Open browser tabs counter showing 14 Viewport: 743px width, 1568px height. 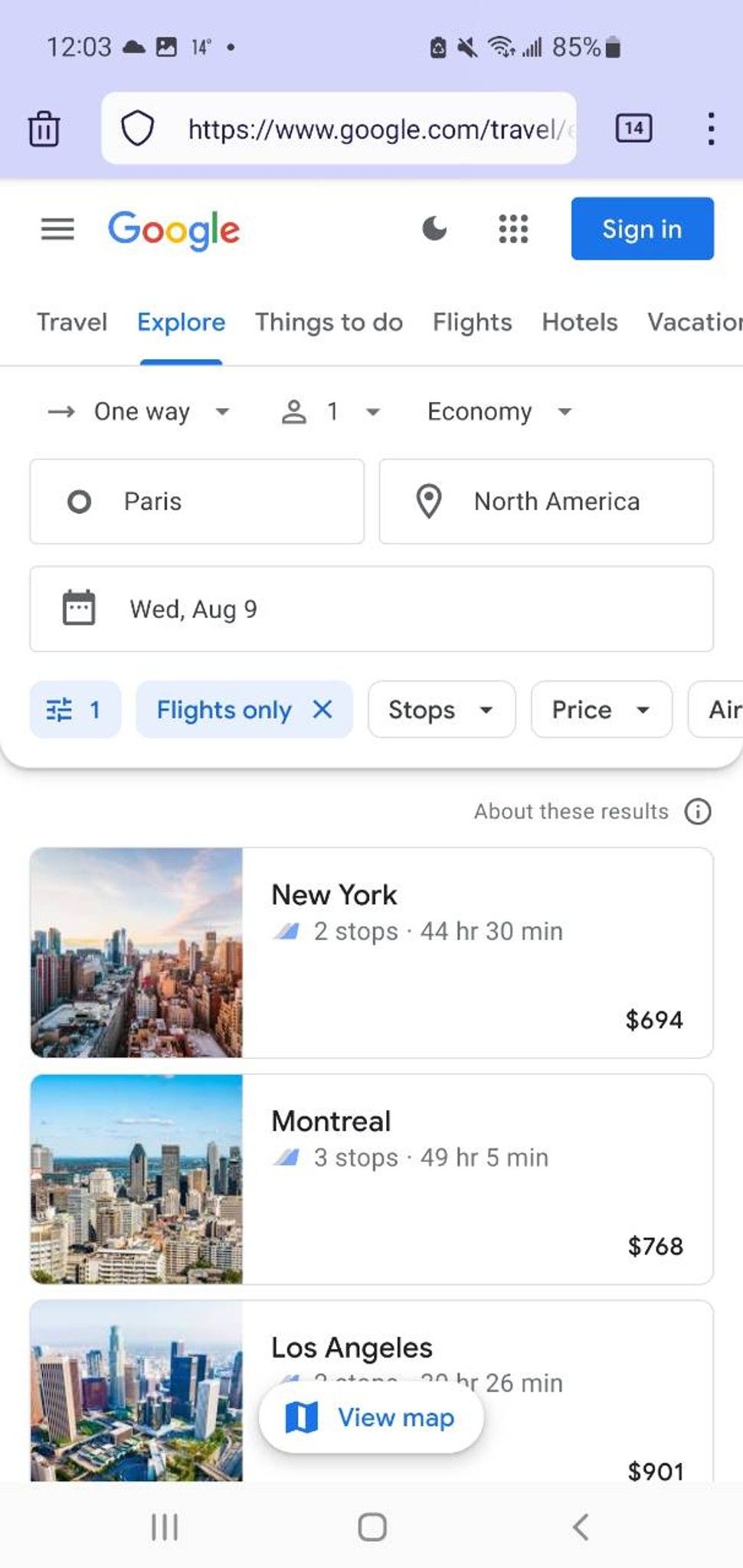point(634,128)
